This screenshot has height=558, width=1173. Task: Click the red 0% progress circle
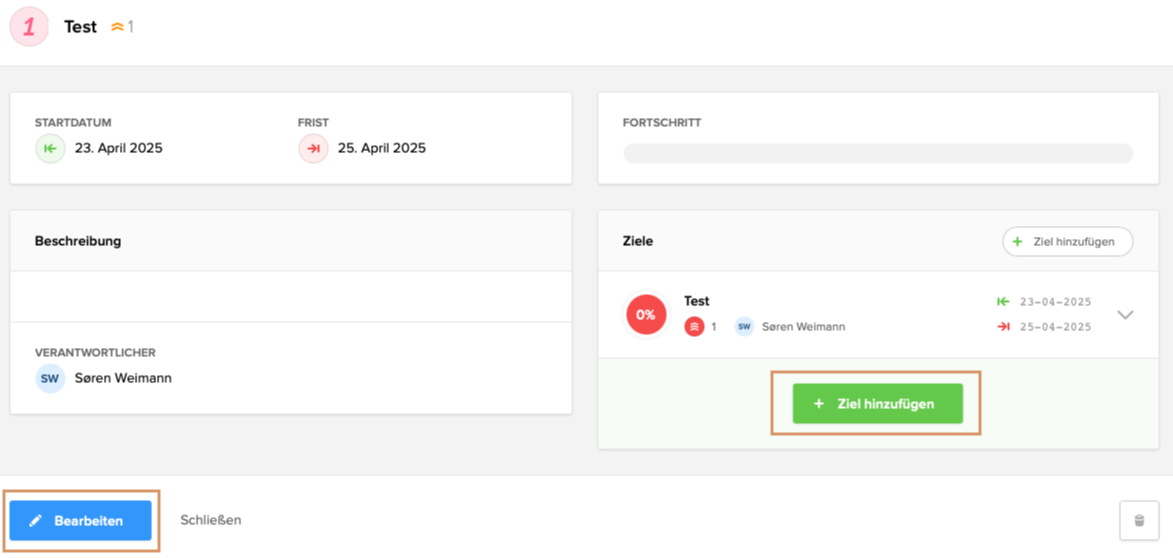click(646, 314)
